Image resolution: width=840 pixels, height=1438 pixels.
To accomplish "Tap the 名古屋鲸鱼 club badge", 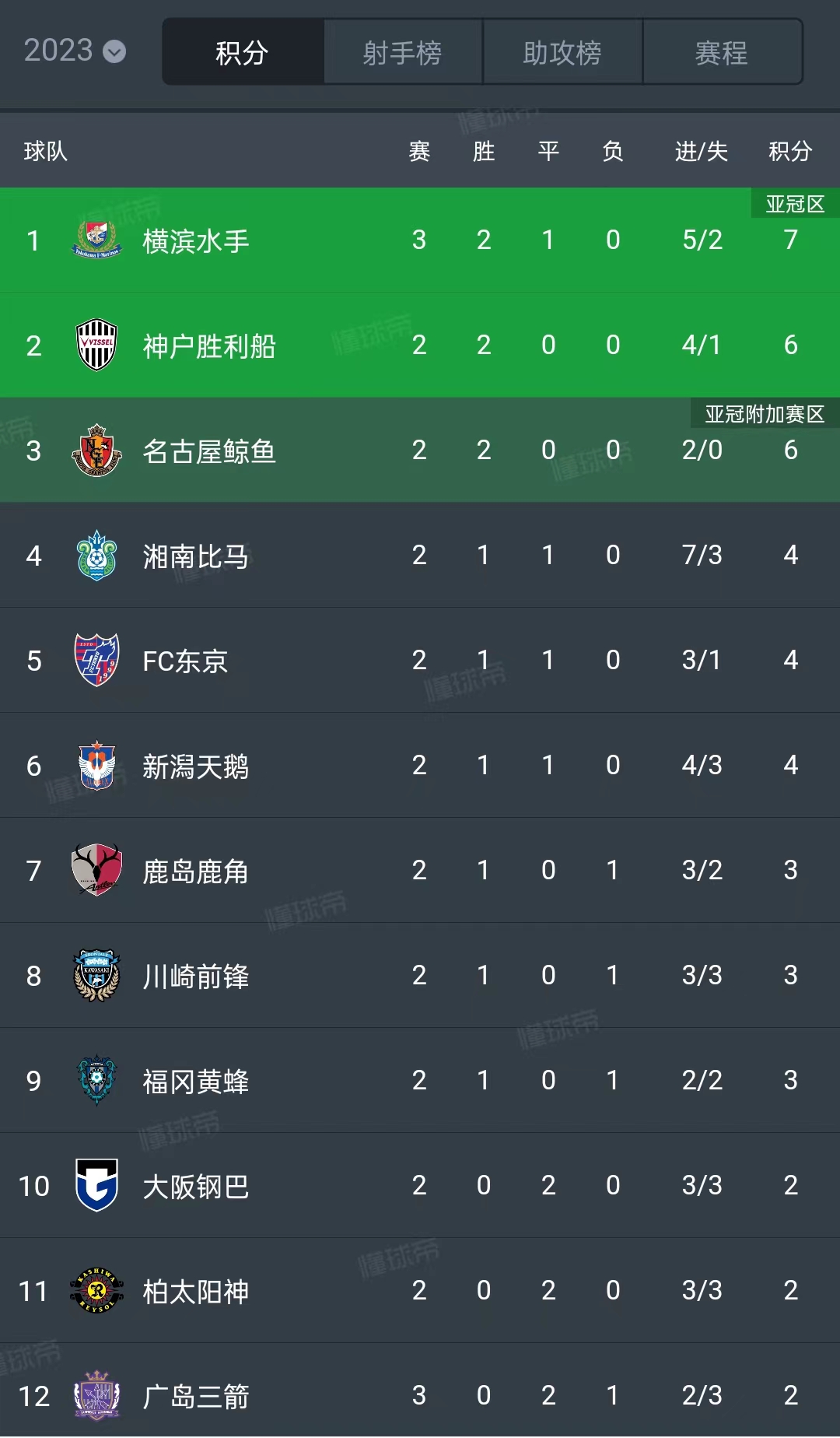I will click(96, 450).
